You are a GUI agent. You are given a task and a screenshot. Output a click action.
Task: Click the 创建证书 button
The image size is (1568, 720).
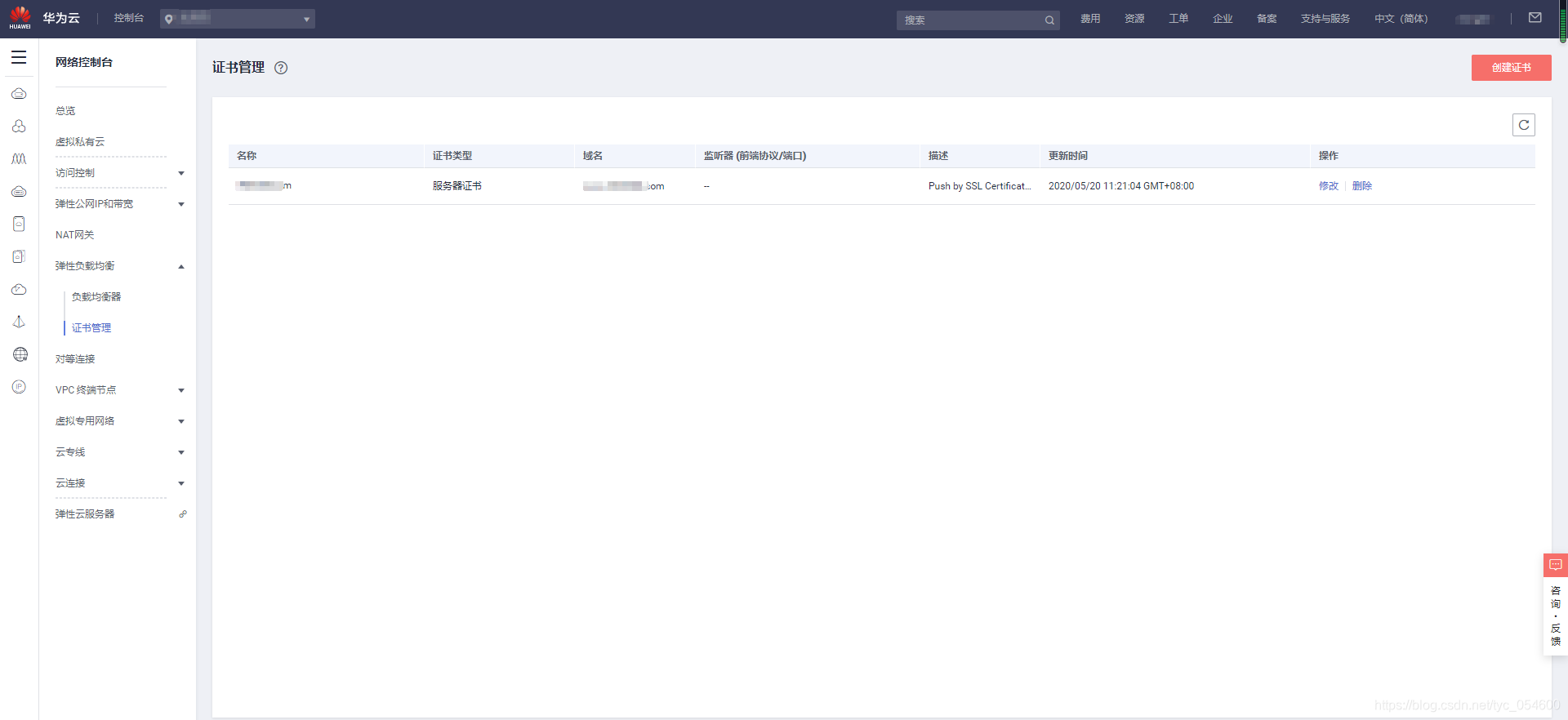[1512, 68]
